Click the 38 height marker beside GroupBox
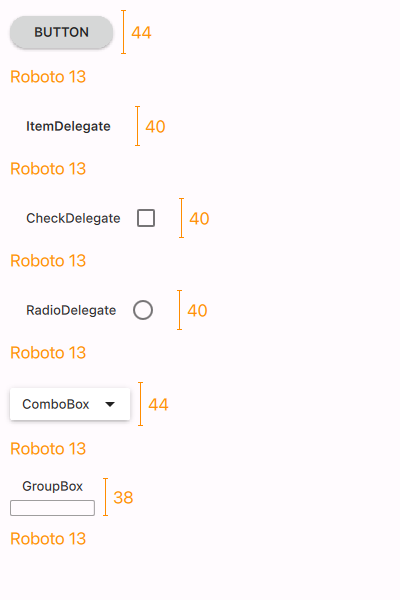The width and height of the screenshot is (400, 600). point(123,497)
